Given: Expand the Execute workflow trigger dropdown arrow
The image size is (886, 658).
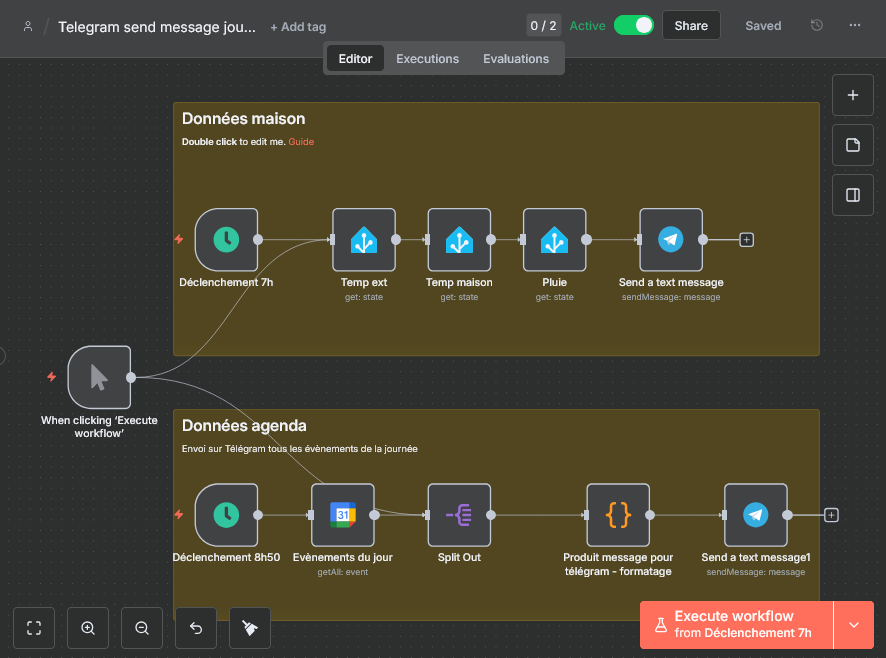Looking at the screenshot, I should [853, 625].
